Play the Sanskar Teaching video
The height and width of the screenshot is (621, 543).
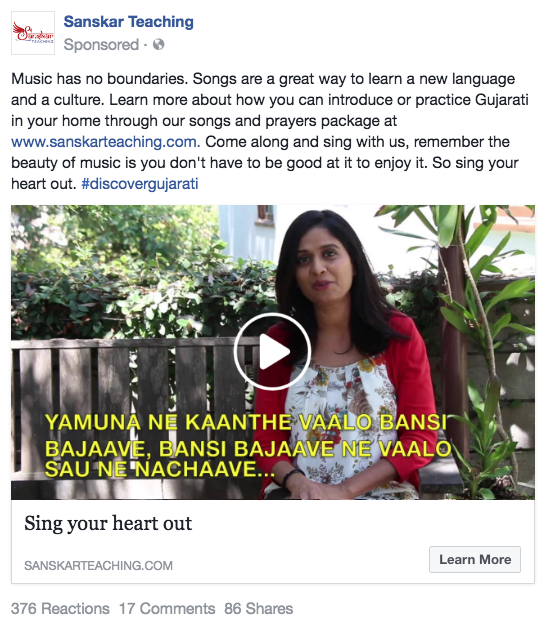272,351
